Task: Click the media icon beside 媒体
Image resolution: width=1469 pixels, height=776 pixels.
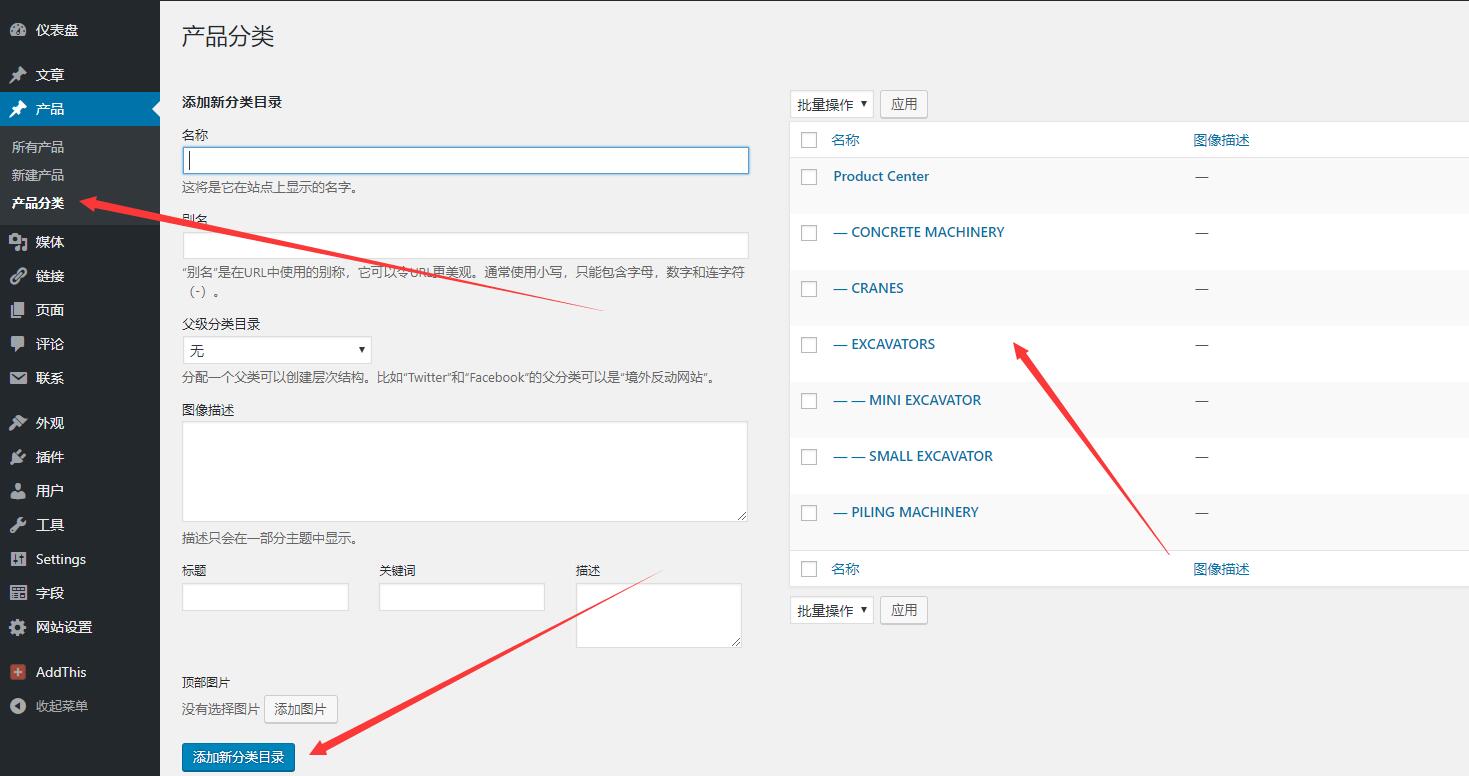Action: coord(18,242)
